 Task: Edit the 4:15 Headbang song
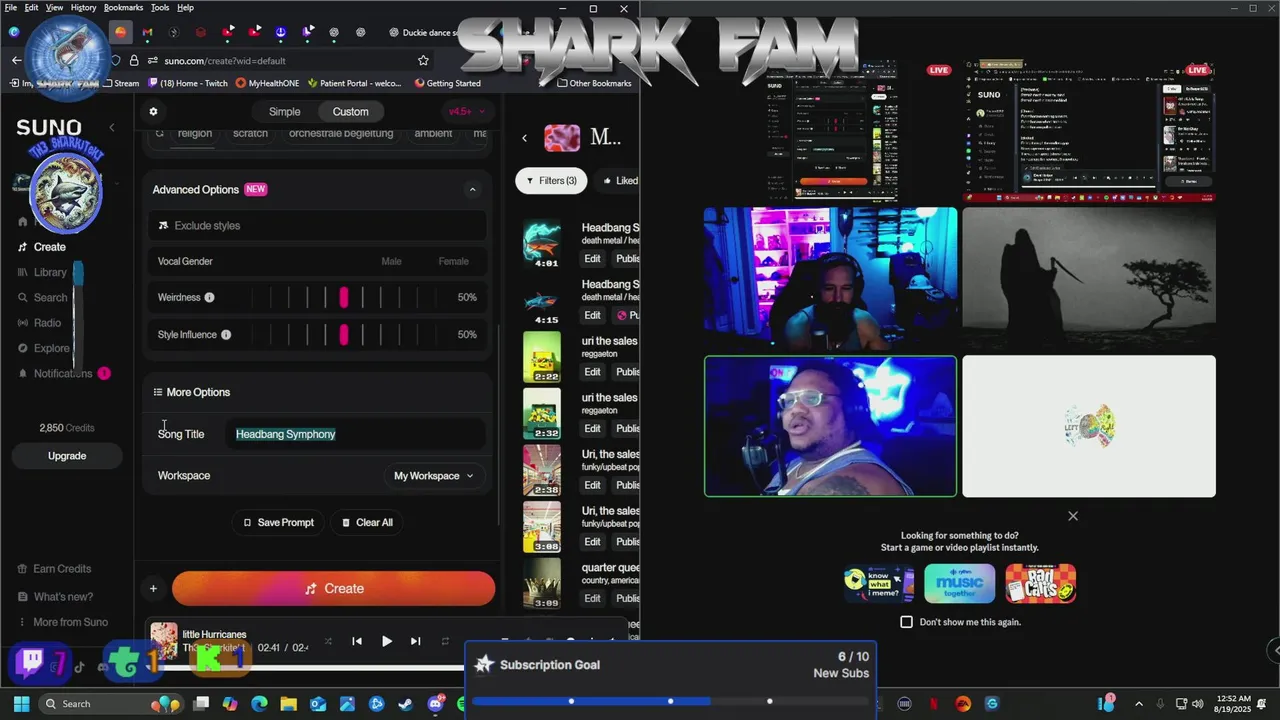tap(592, 315)
